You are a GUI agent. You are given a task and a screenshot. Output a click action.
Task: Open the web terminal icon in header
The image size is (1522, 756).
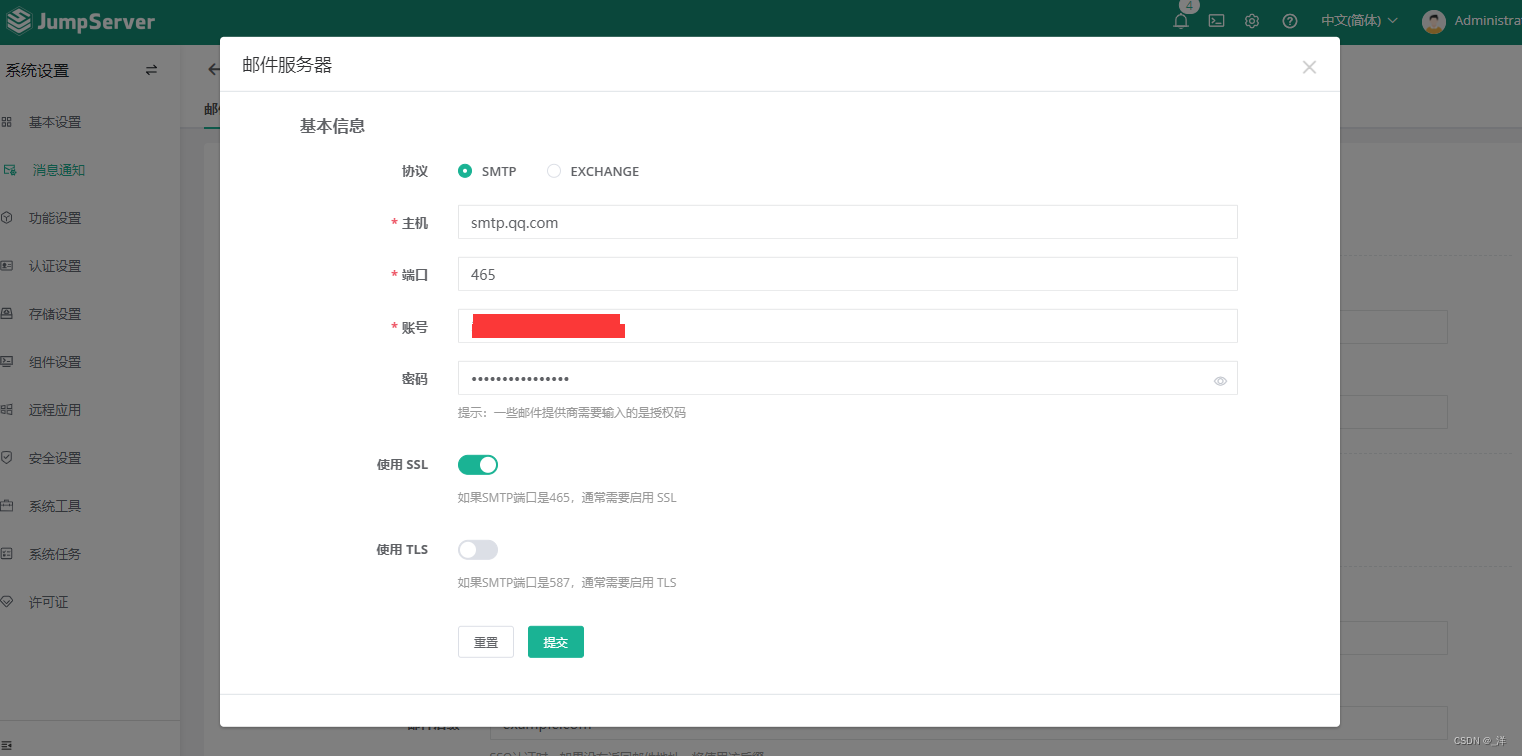[x=1216, y=20]
